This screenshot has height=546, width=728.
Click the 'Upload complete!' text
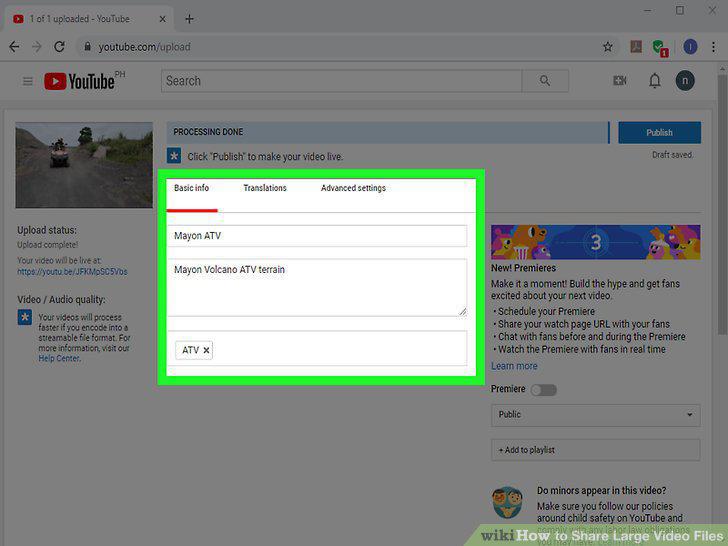(48, 245)
